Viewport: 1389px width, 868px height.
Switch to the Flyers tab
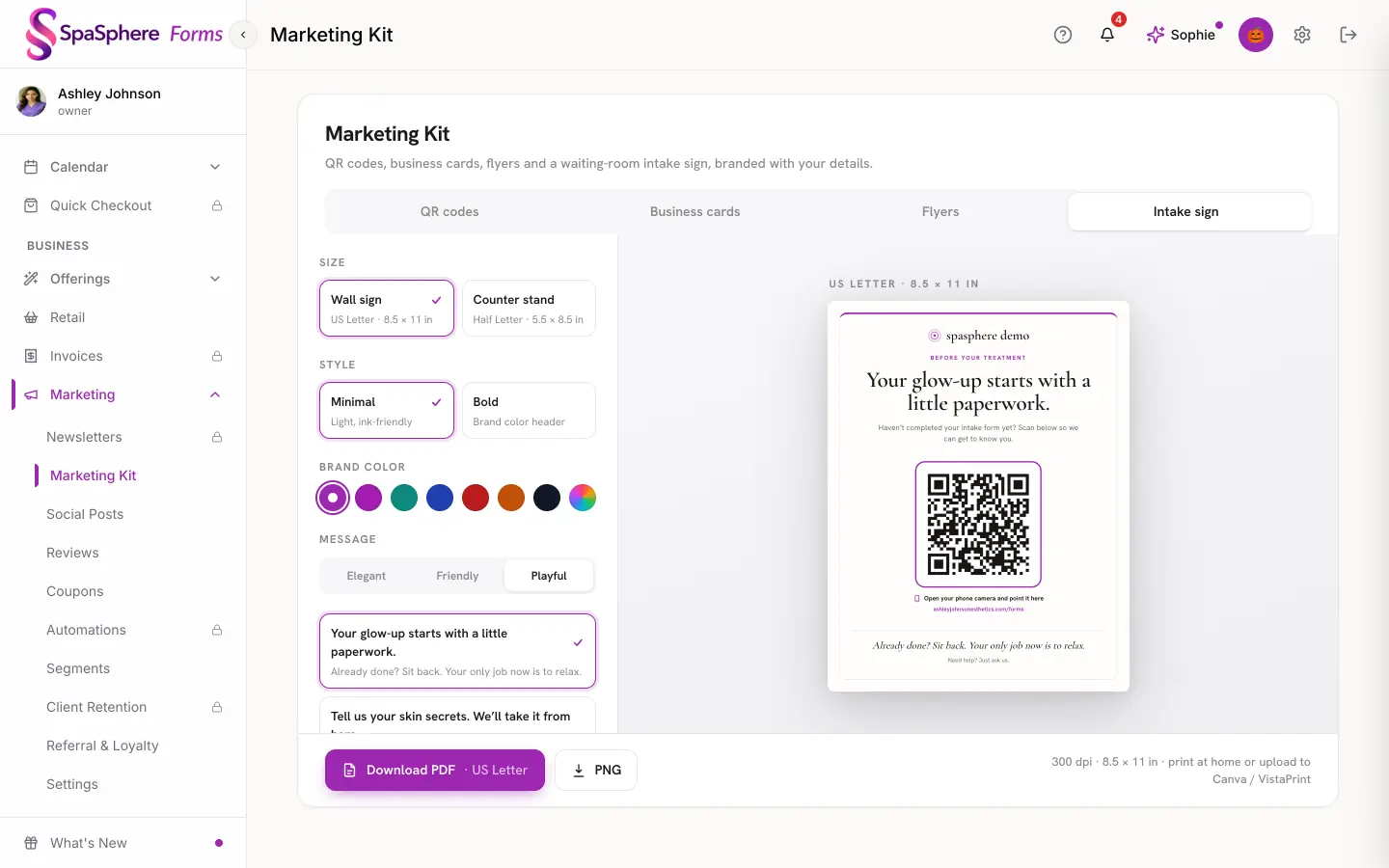pyautogui.click(x=940, y=211)
